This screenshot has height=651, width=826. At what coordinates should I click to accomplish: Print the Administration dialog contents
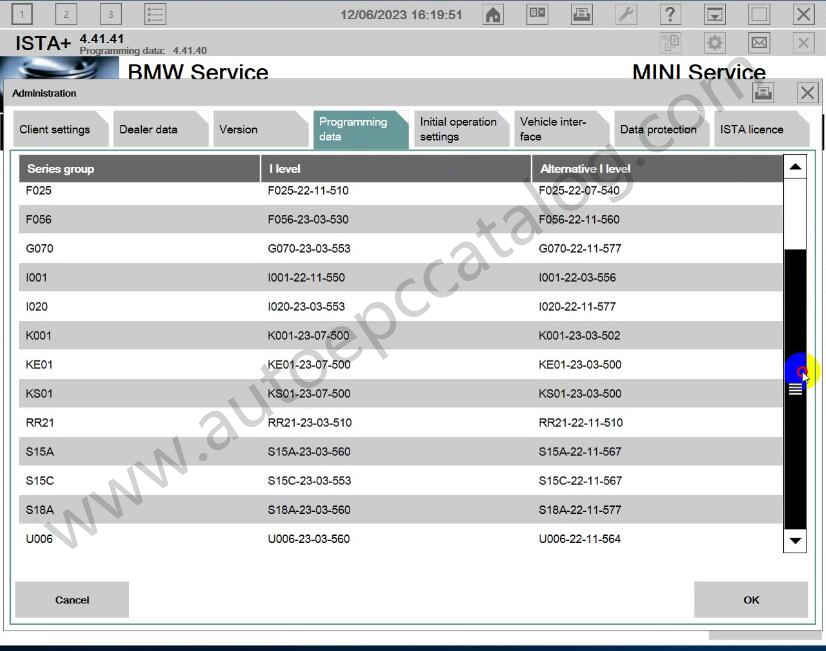coord(763,93)
